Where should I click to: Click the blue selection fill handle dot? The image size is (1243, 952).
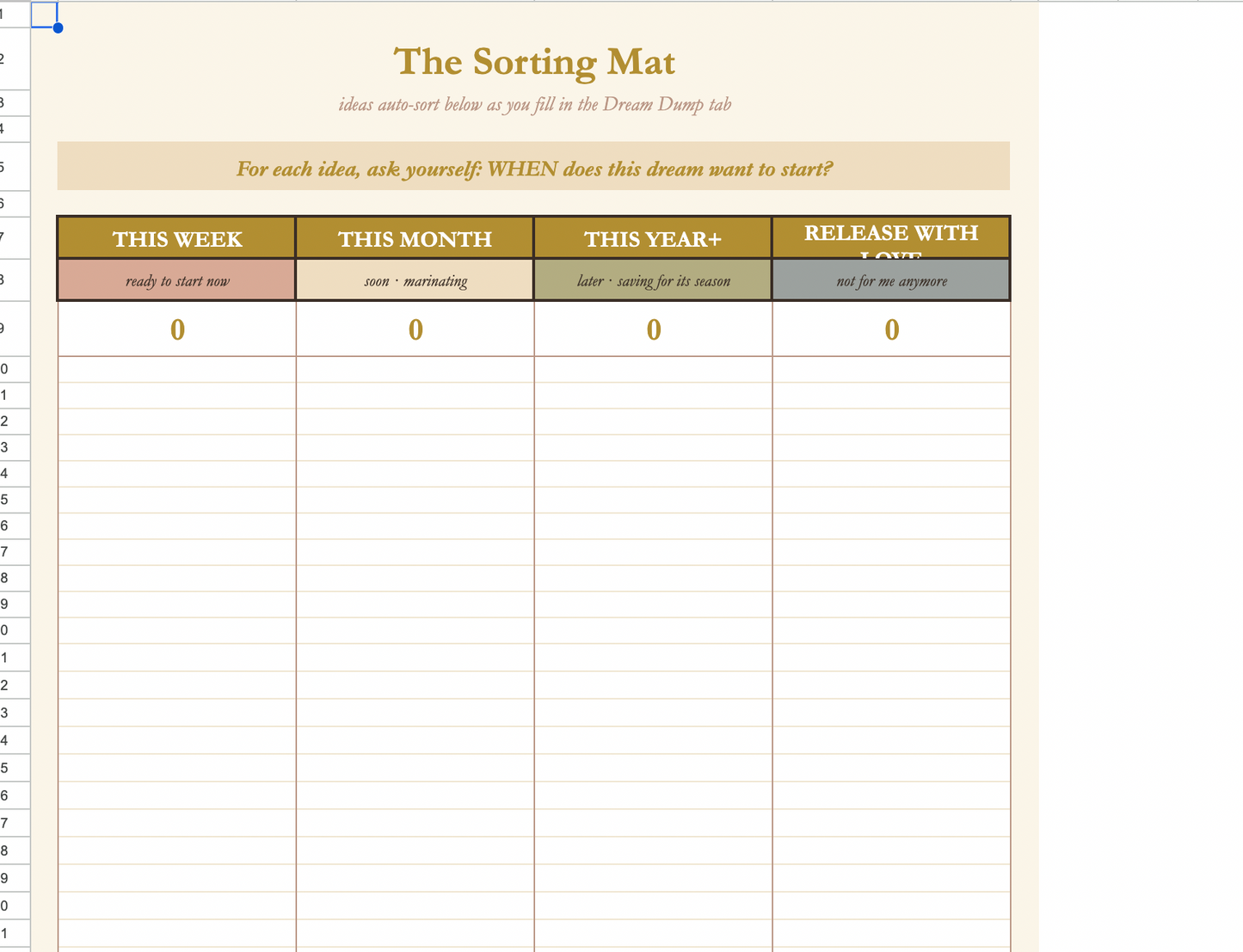click(x=58, y=28)
